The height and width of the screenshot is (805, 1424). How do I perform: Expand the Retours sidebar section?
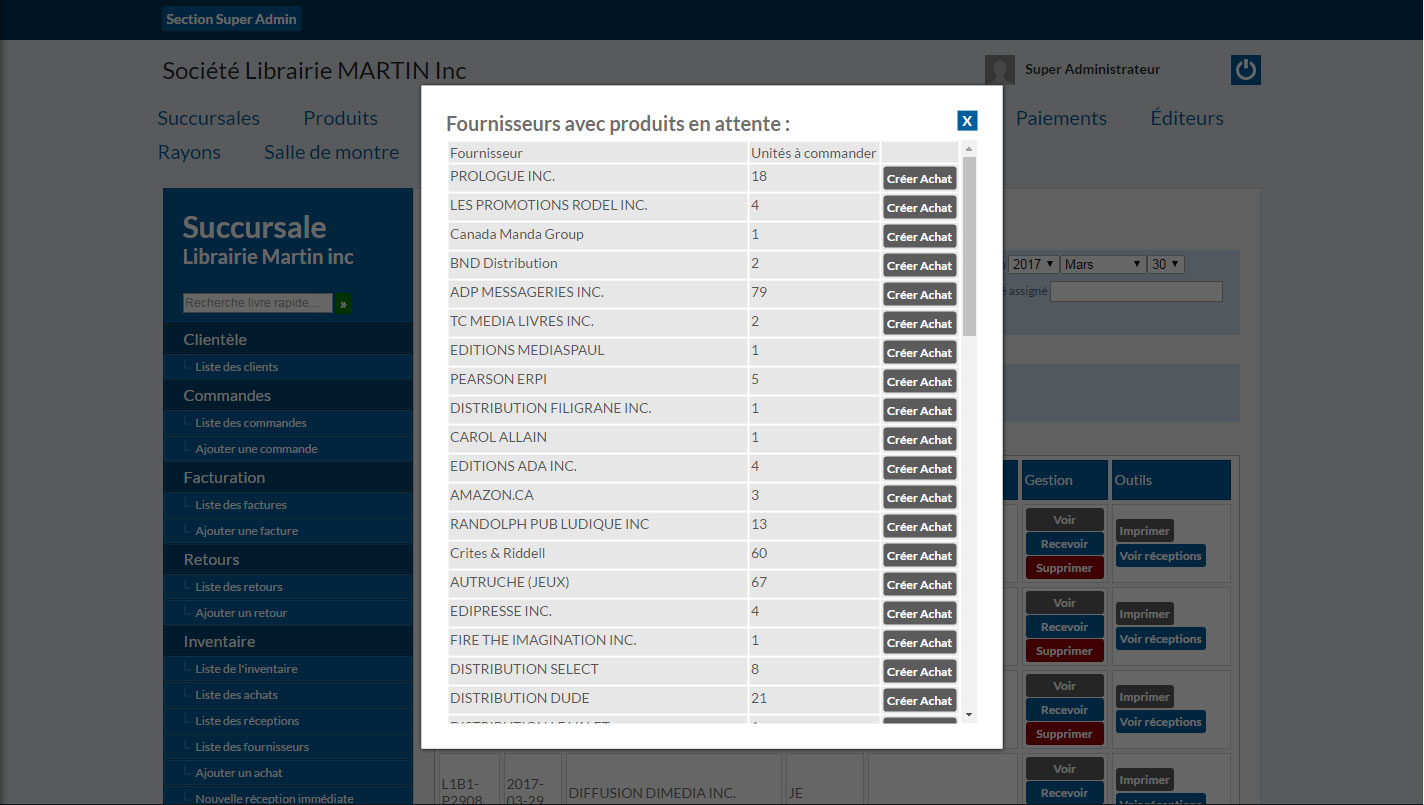click(x=288, y=560)
